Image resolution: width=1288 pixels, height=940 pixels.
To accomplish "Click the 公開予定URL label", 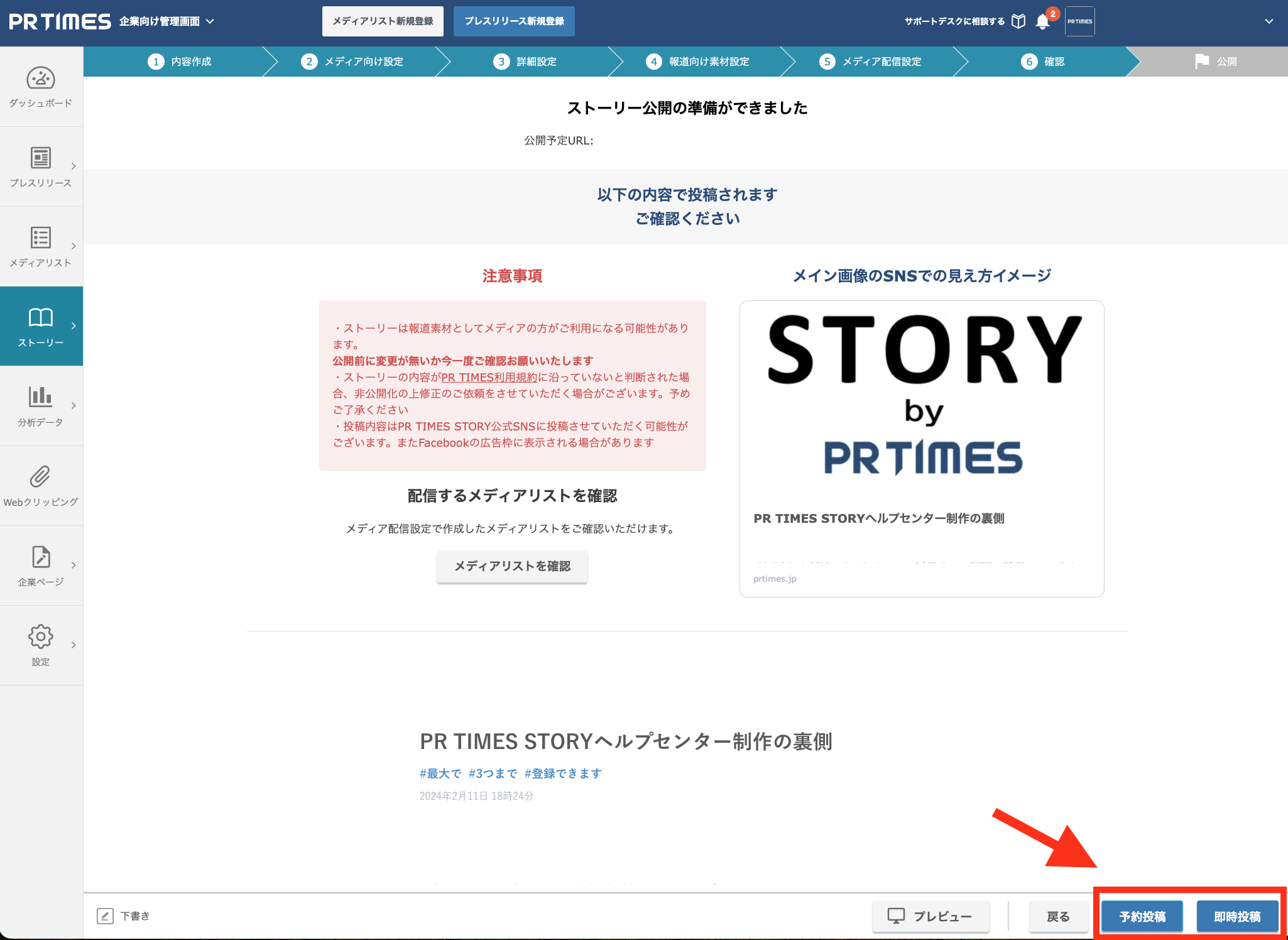I will 559,141.
